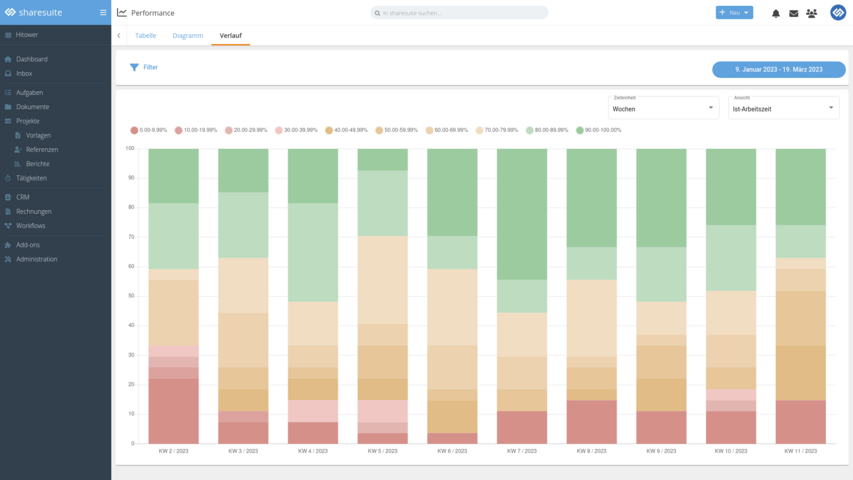Open the users group icon
This screenshot has height=480, width=853.
click(x=811, y=13)
